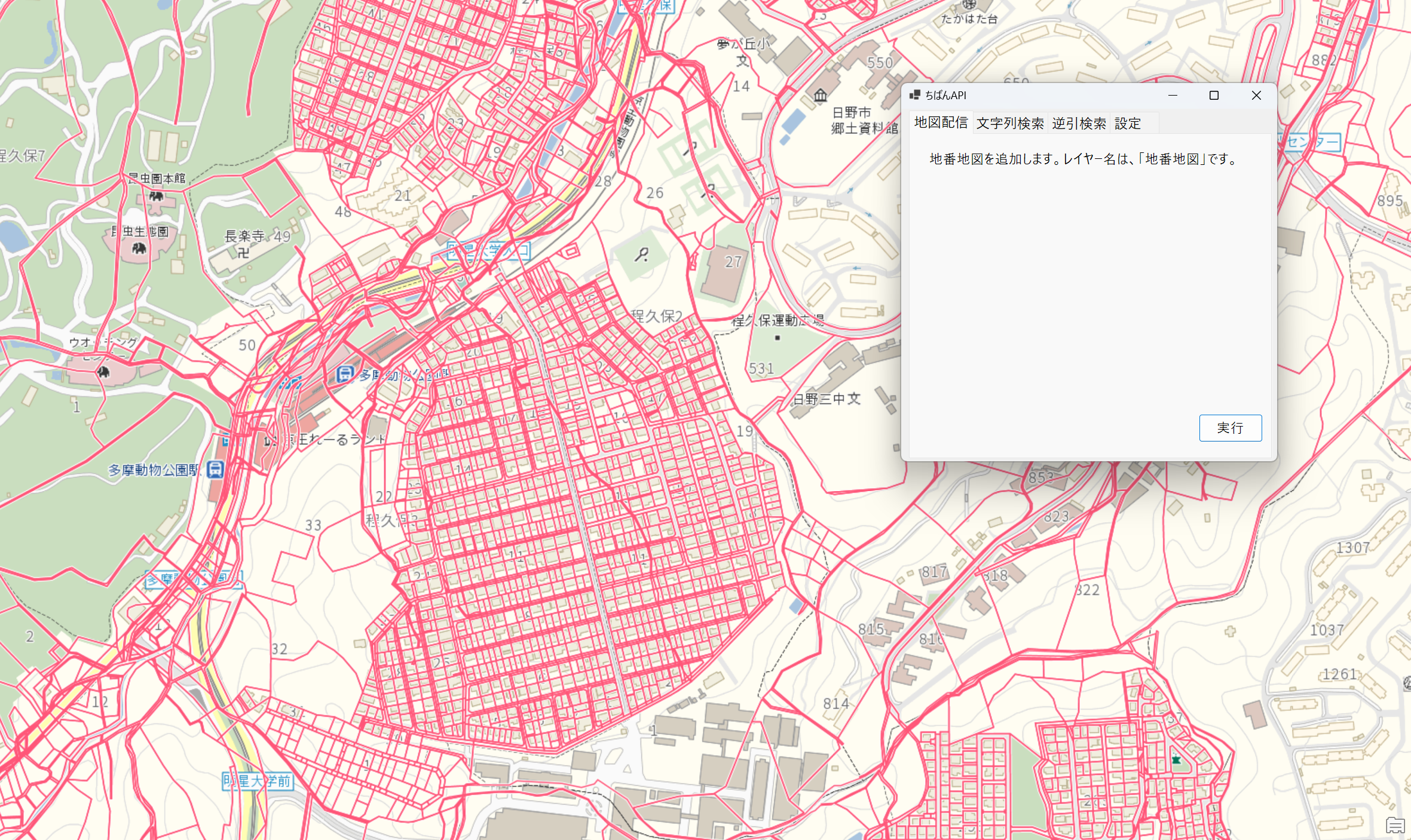Click parcel number 1261
Screen dimensions: 1411x840
click(1339, 675)
